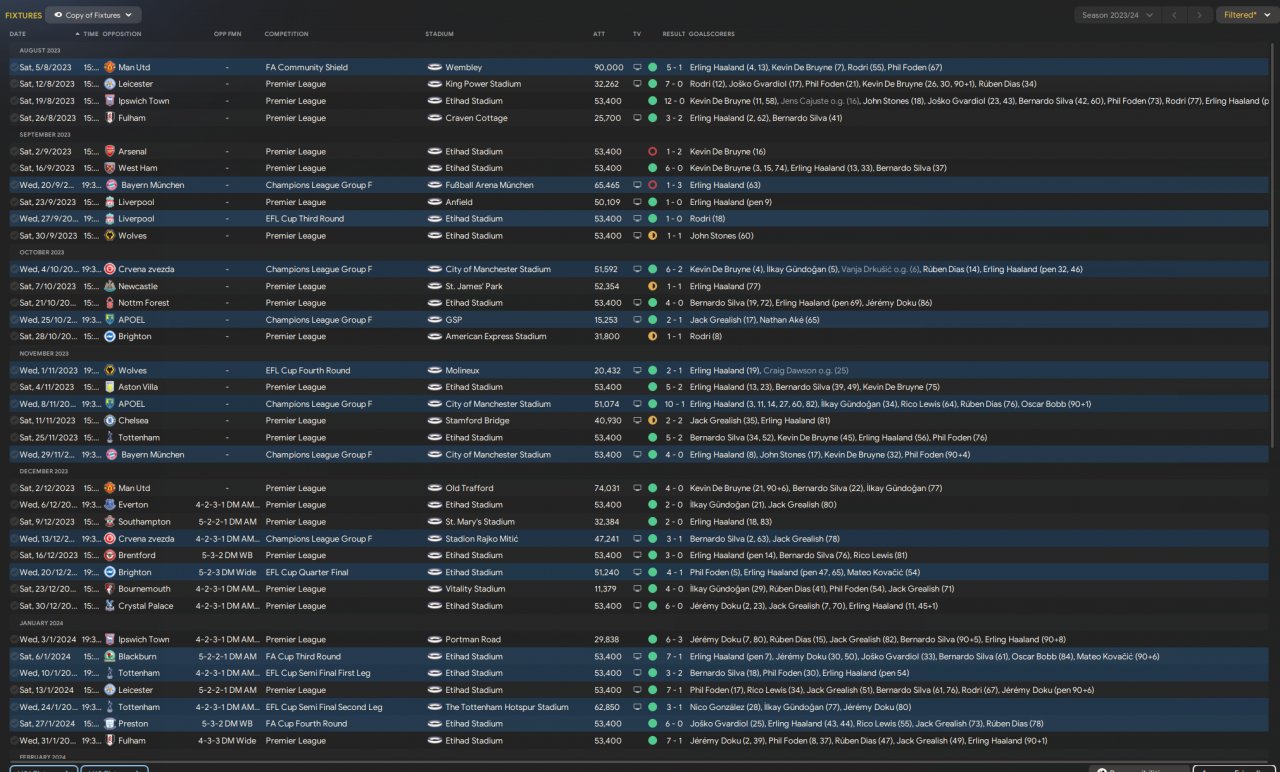Click the stadium icon beside Wembley
The width and height of the screenshot is (1280, 772).
434,67
